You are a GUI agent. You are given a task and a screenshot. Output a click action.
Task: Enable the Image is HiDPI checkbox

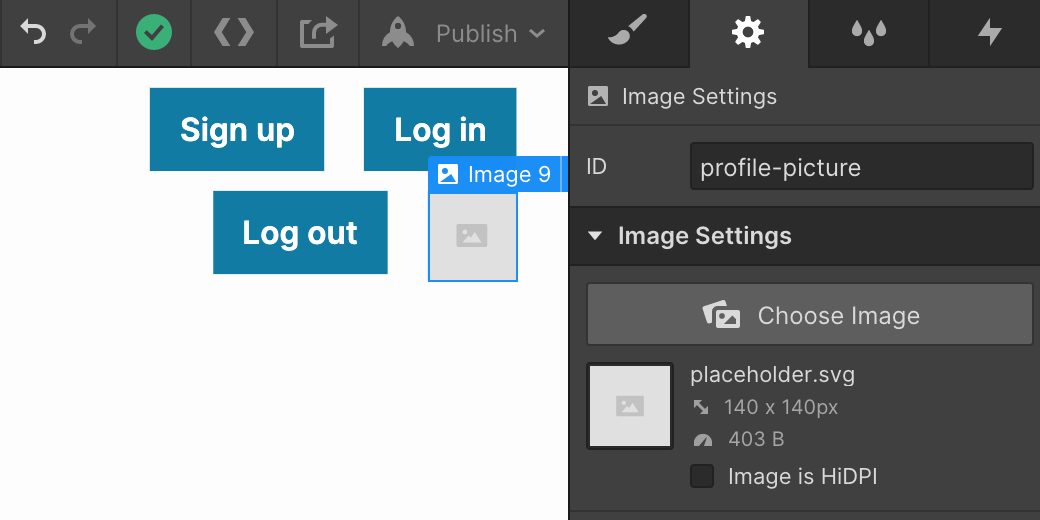pos(702,476)
